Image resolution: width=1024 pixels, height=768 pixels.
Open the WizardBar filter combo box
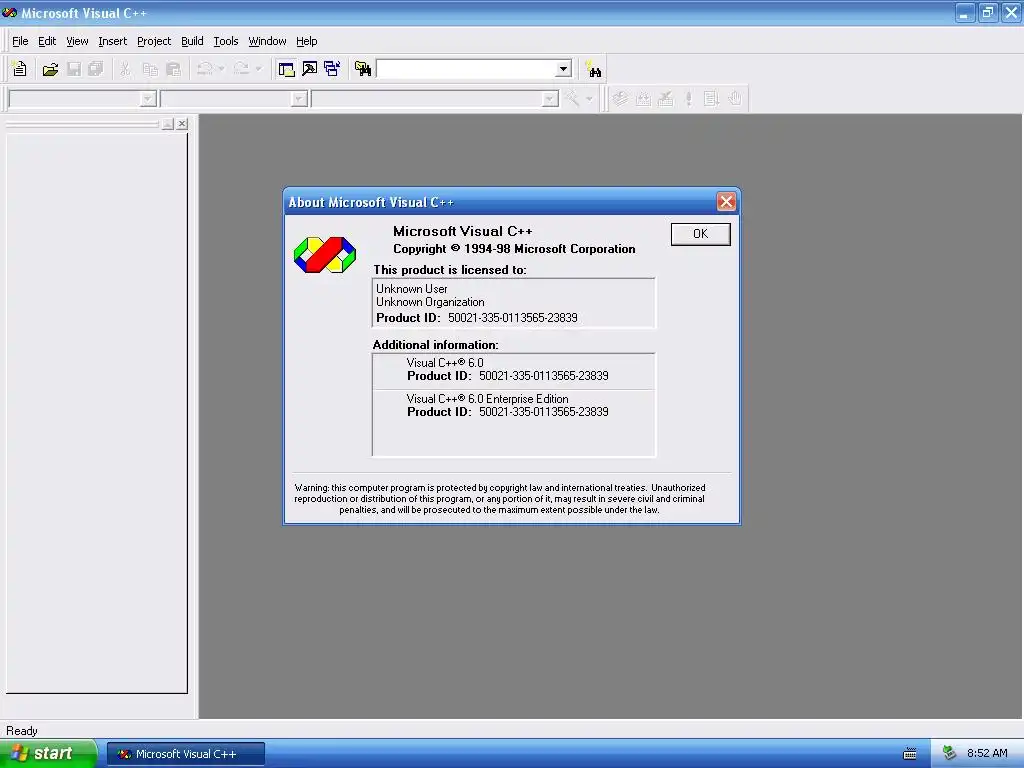(234, 99)
